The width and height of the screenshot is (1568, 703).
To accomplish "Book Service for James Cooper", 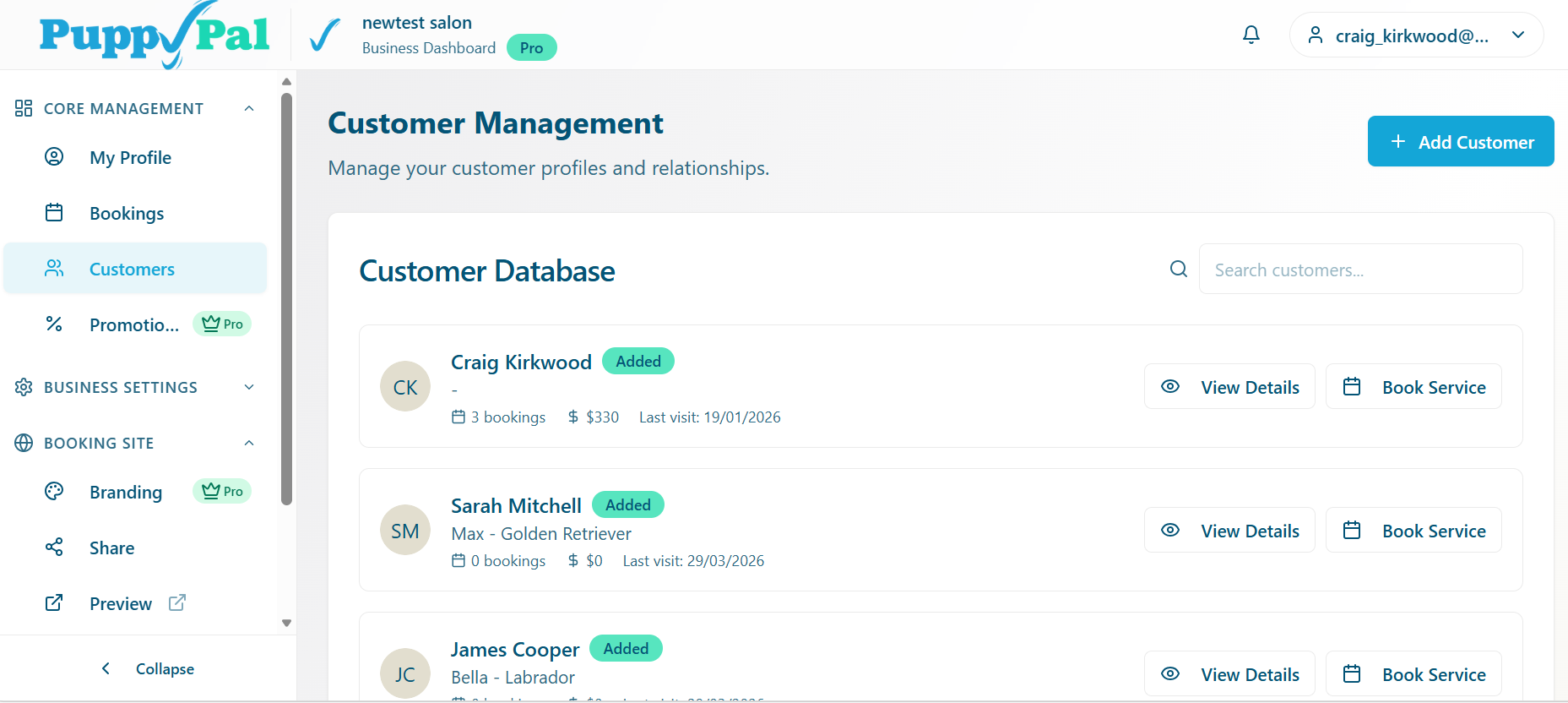I will pos(1413,674).
